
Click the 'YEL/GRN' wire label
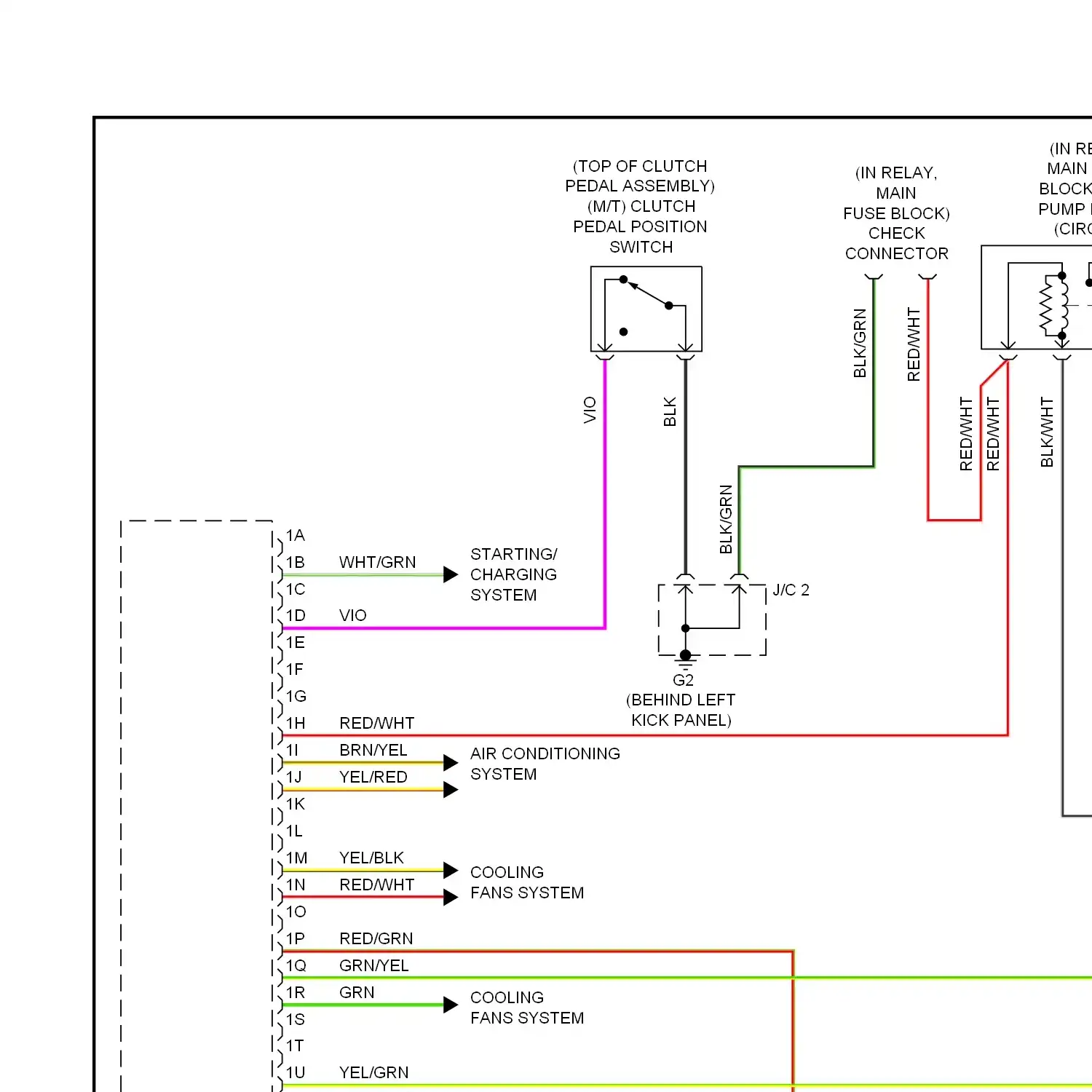pyautogui.click(x=373, y=1072)
